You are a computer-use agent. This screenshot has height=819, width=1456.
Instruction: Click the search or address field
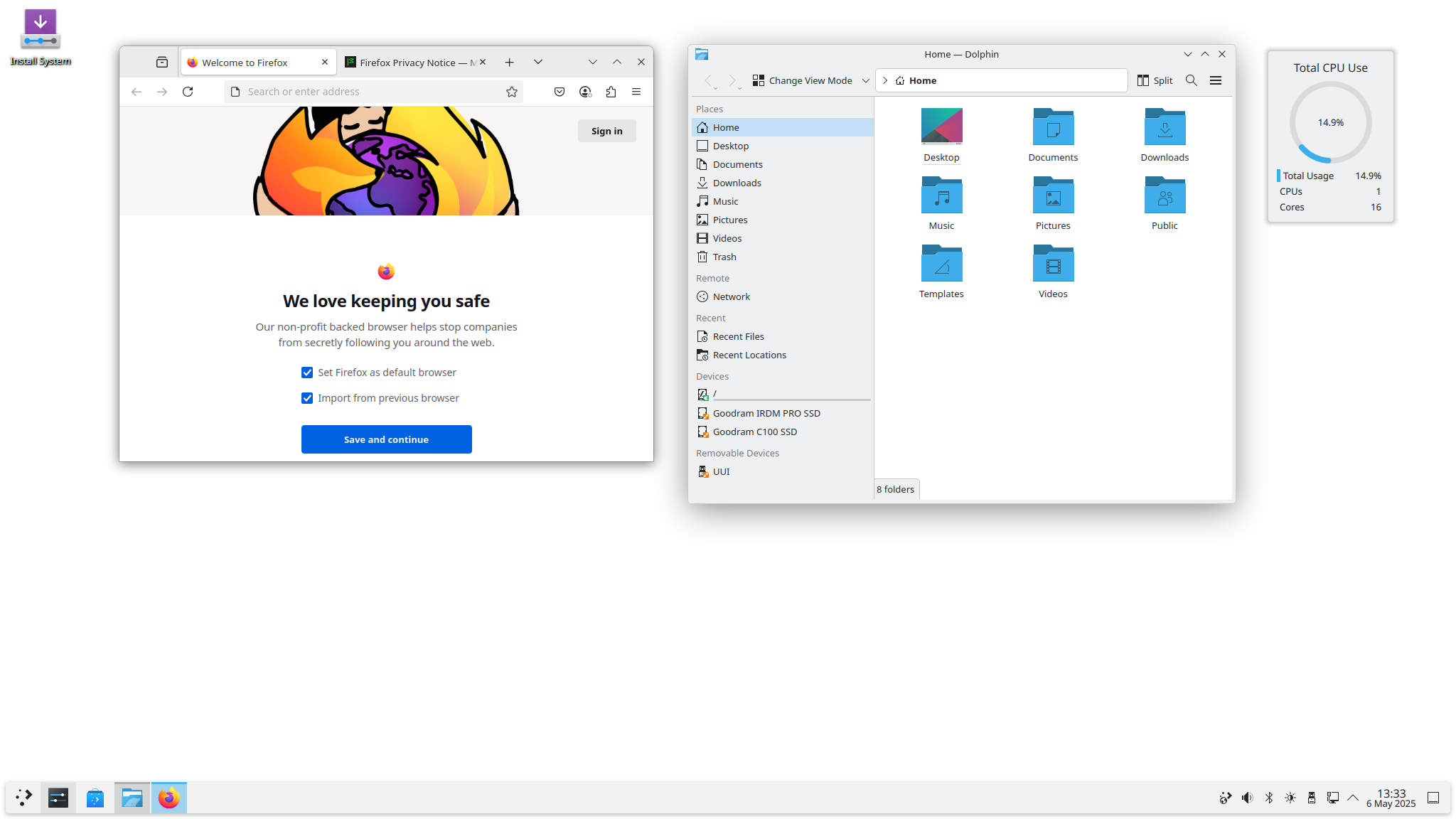click(373, 92)
